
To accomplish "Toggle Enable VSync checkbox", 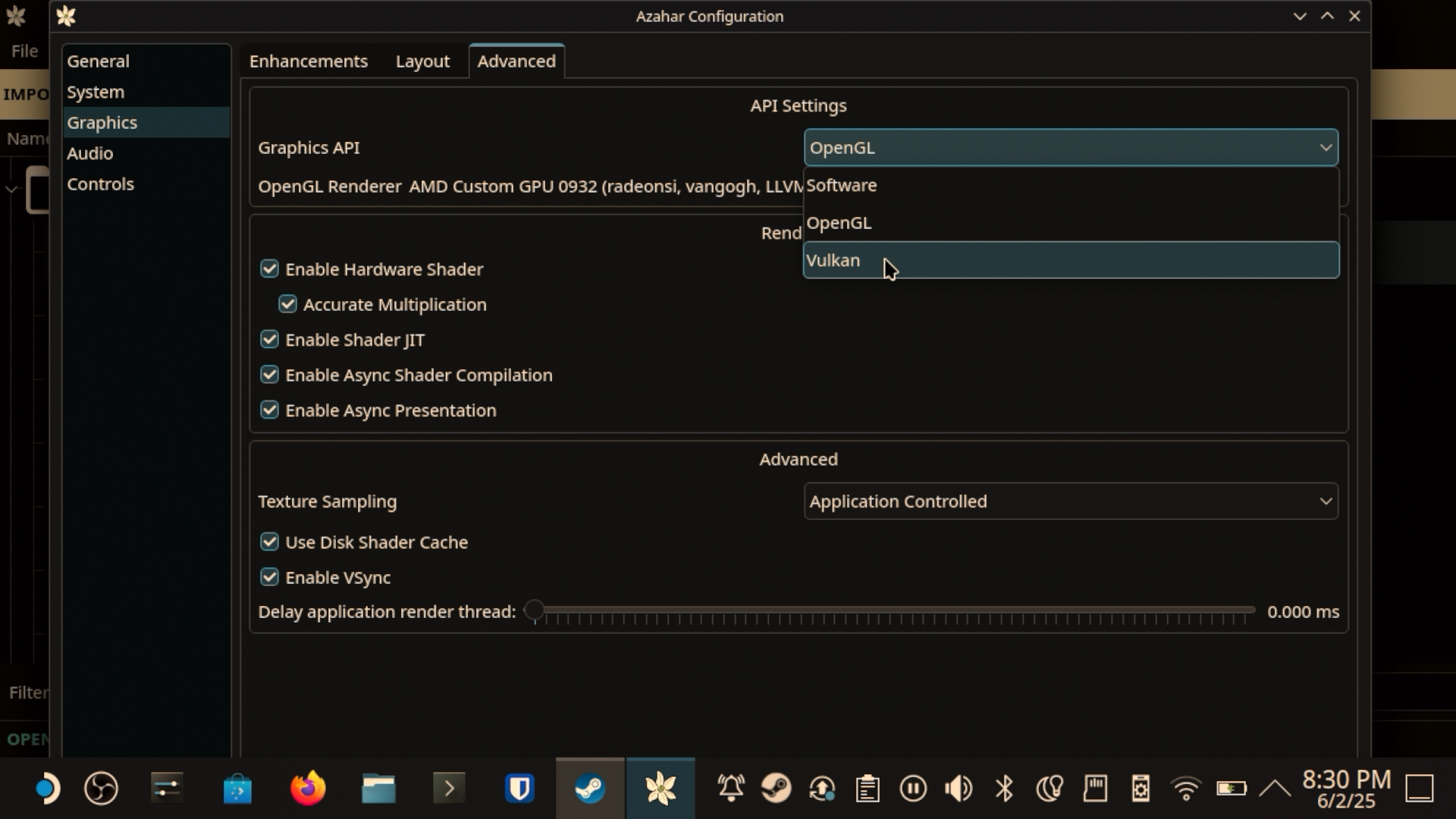I will point(269,577).
